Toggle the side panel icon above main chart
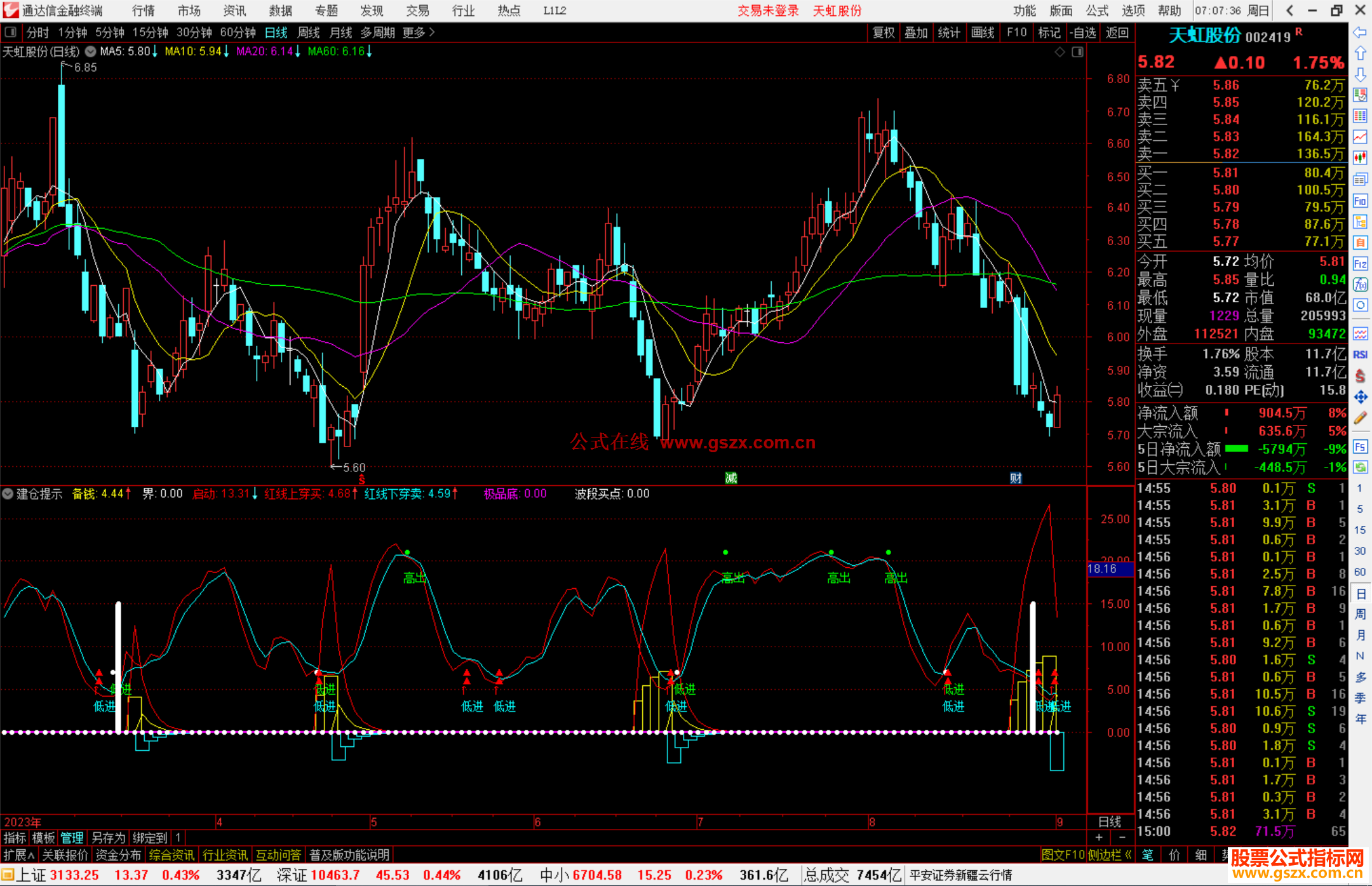This screenshot has width=1372, height=886. (1077, 52)
